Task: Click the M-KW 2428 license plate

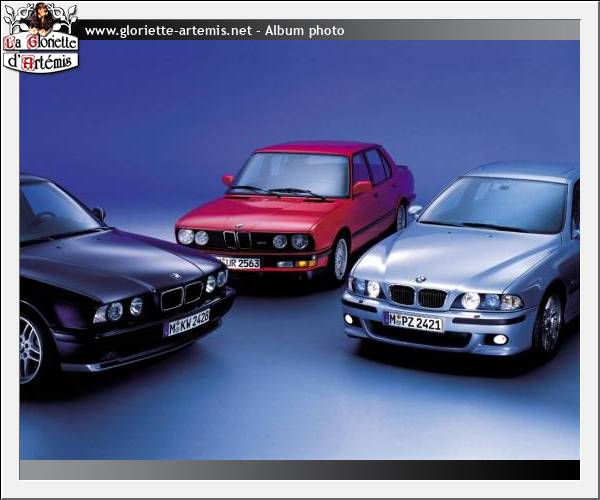Action: click(x=187, y=322)
